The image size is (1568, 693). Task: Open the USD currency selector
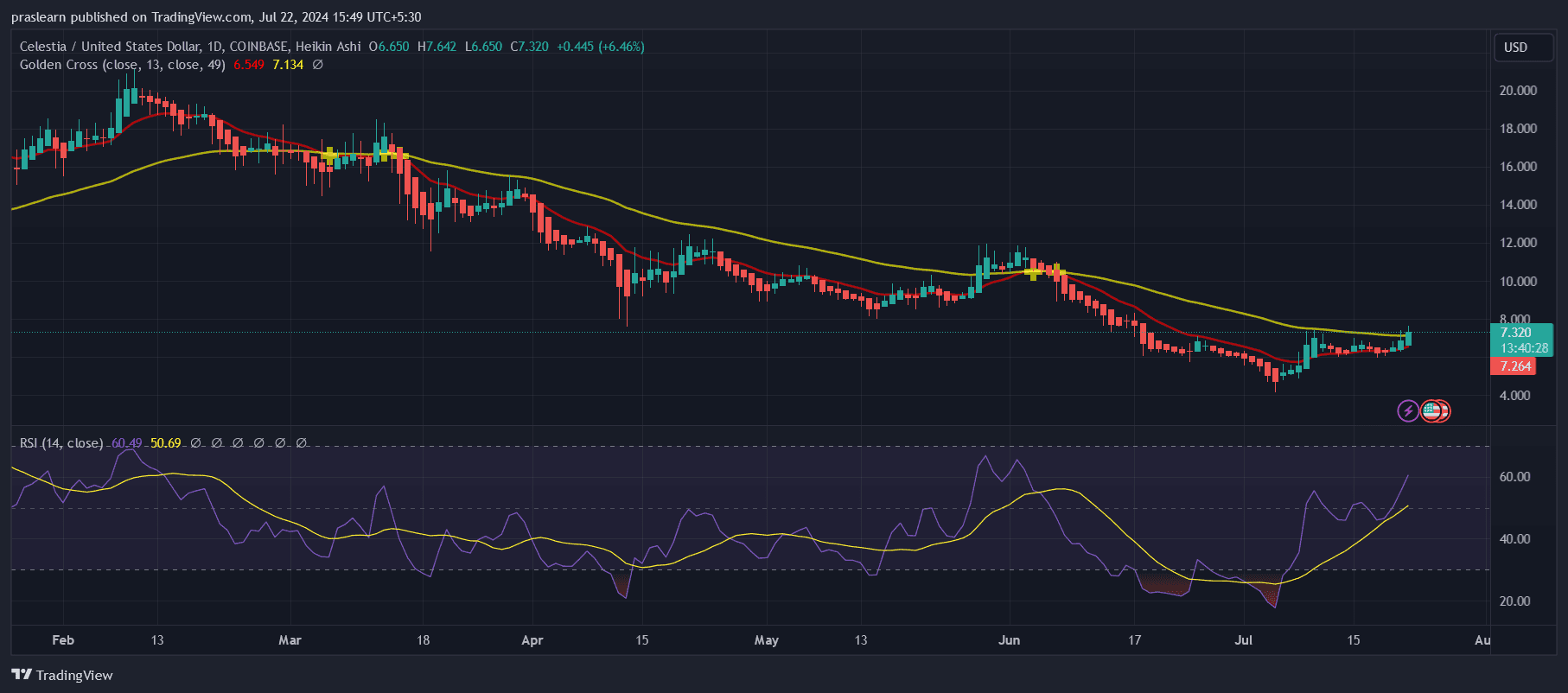1524,48
